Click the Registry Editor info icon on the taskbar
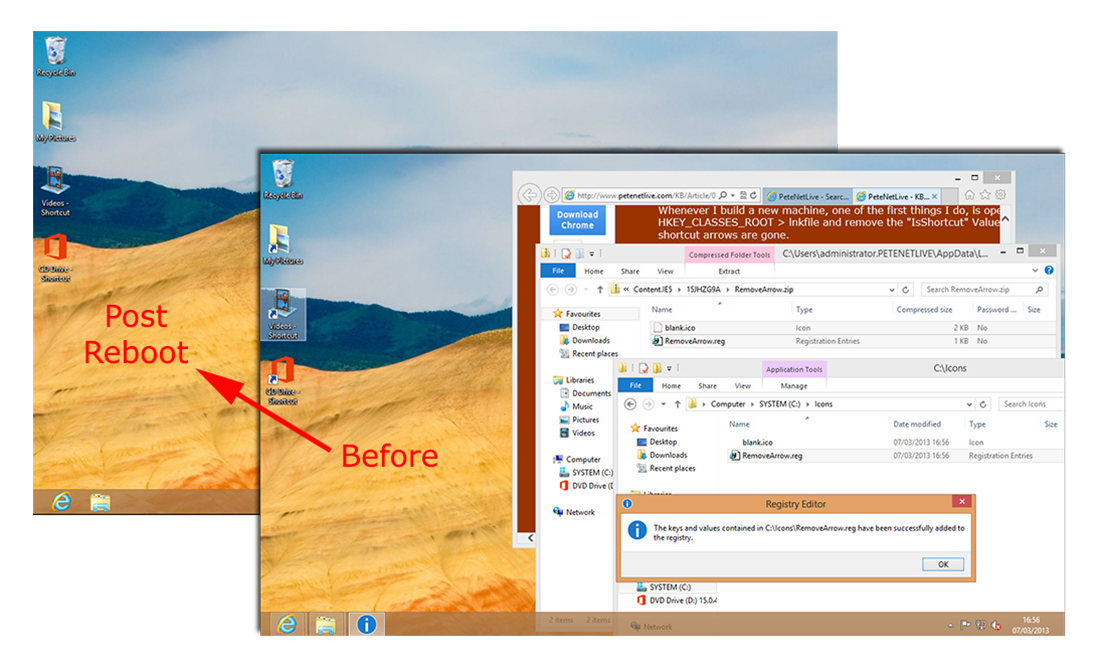 click(366, 624)
